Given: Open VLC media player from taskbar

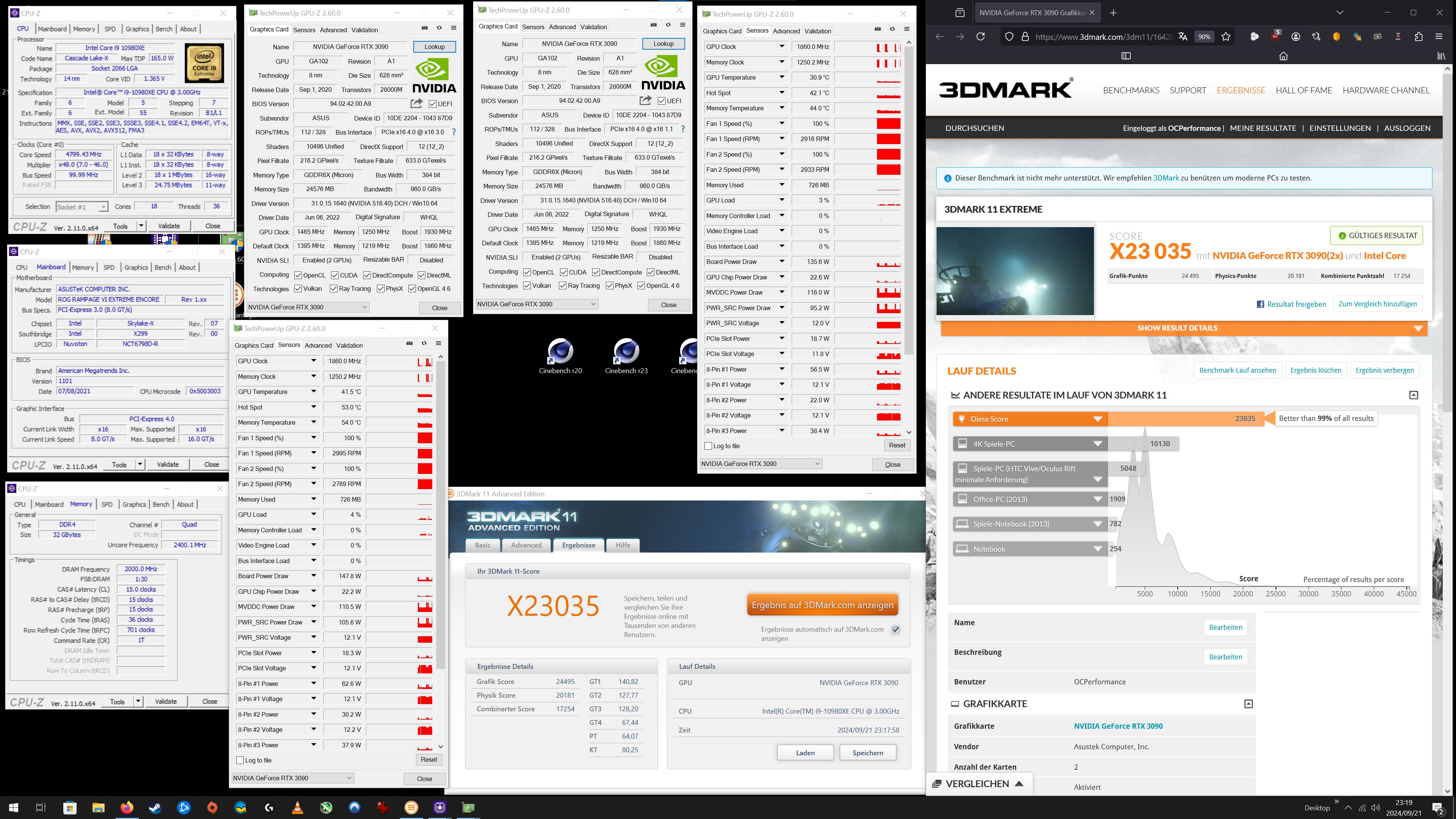Looking at the screenshot, I should (297, 808).
